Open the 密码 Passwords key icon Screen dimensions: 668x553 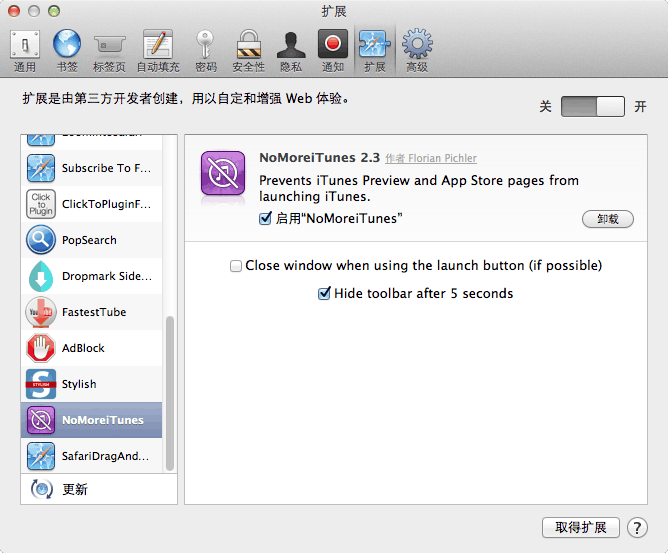coord(205,44)
